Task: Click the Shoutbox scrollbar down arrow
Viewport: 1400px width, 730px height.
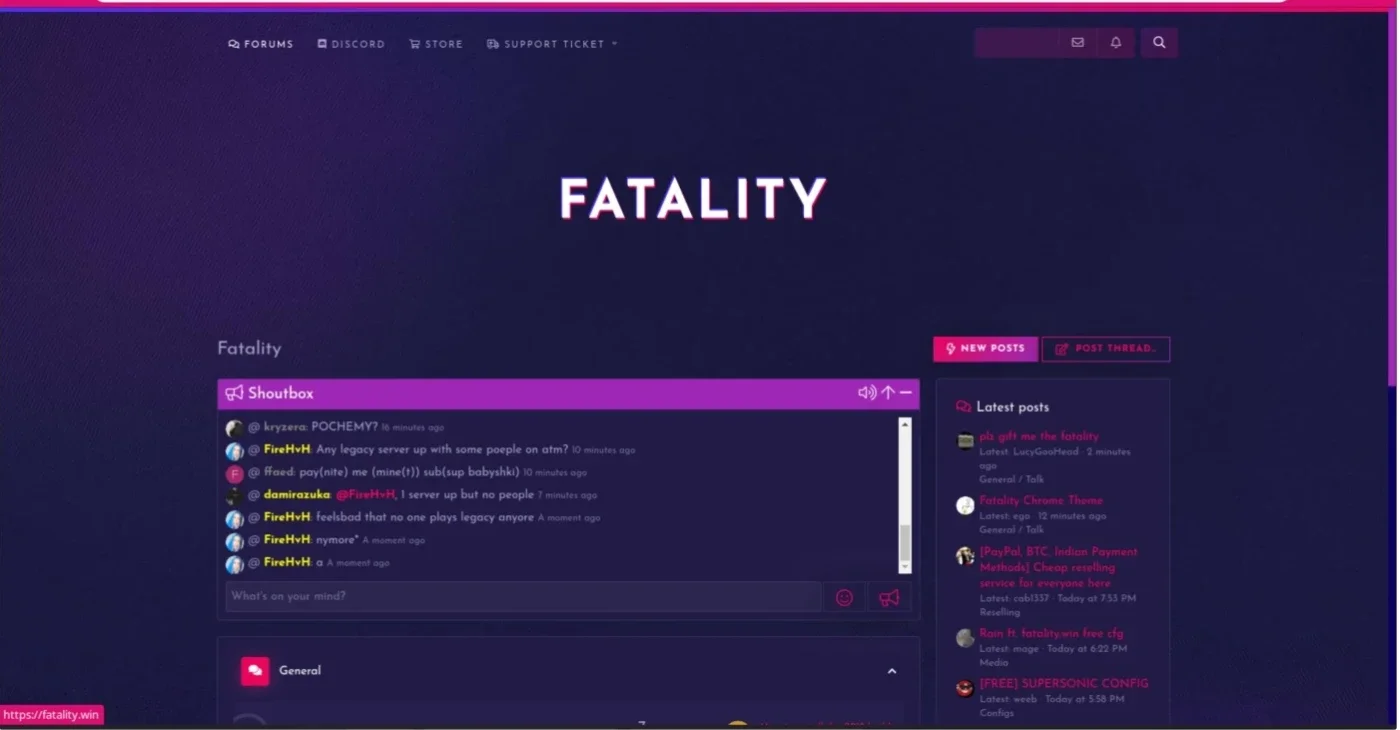Action: tap(905, 567)
